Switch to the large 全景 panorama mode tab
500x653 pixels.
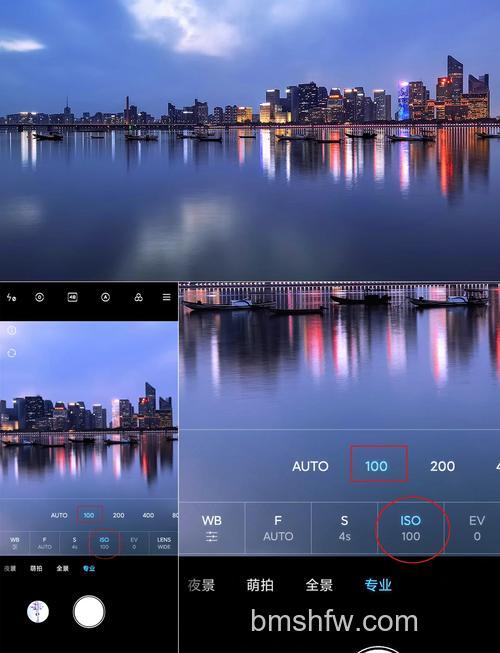coord(319,585)
